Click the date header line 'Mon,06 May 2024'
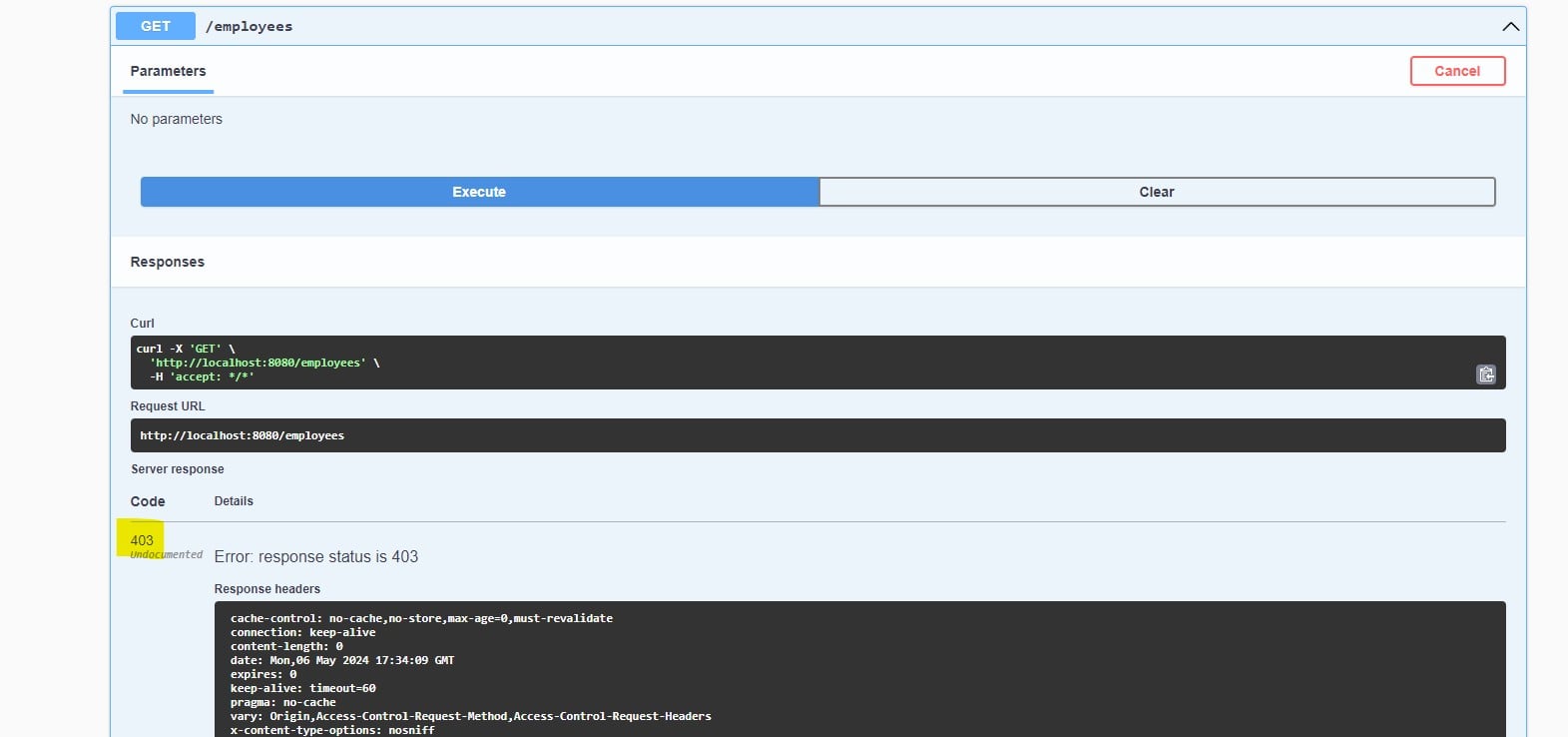 [342, 660]
